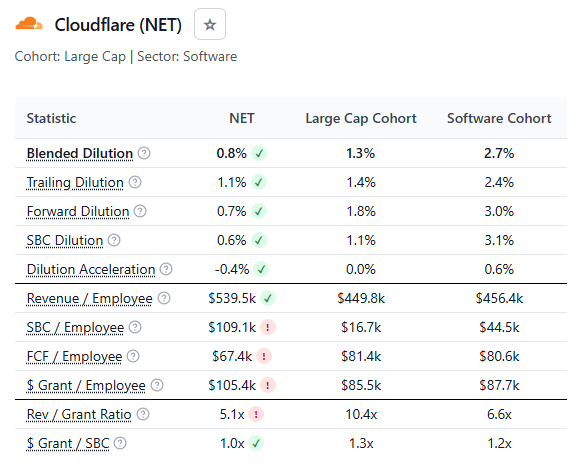This screenshot has height=473, width=585.
Task: Open help icon for Dilution Acceleration
Action: coord(166,269)
